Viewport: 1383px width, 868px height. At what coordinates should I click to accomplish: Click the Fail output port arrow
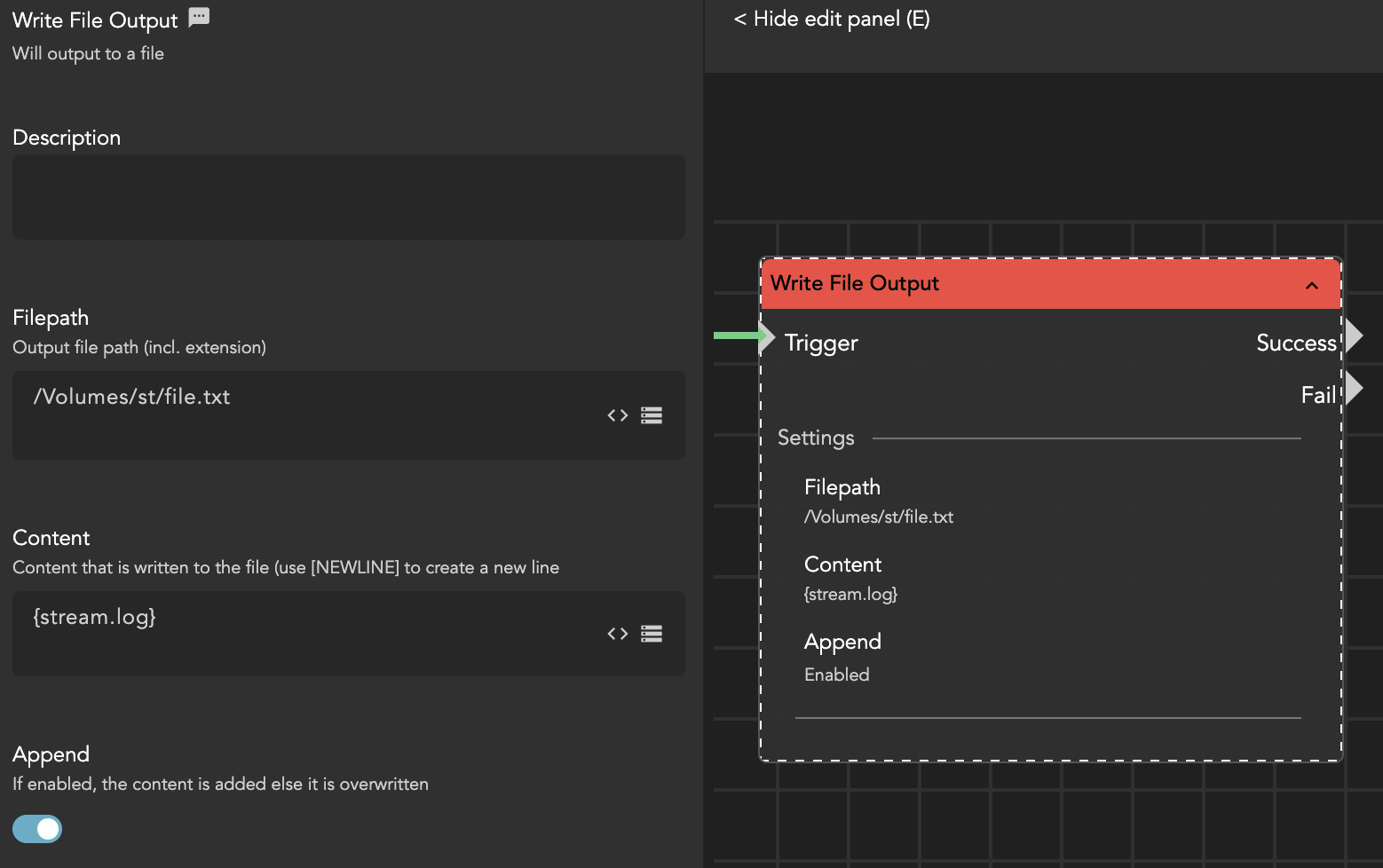(1354, 389)
